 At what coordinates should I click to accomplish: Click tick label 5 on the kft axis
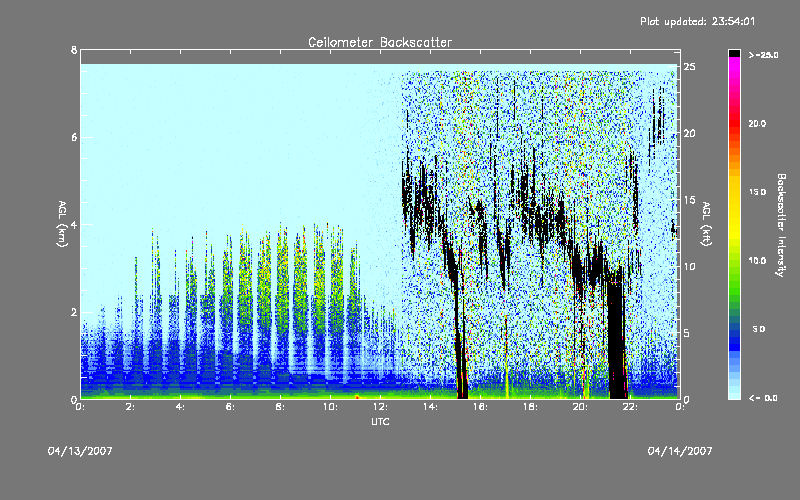687,333
